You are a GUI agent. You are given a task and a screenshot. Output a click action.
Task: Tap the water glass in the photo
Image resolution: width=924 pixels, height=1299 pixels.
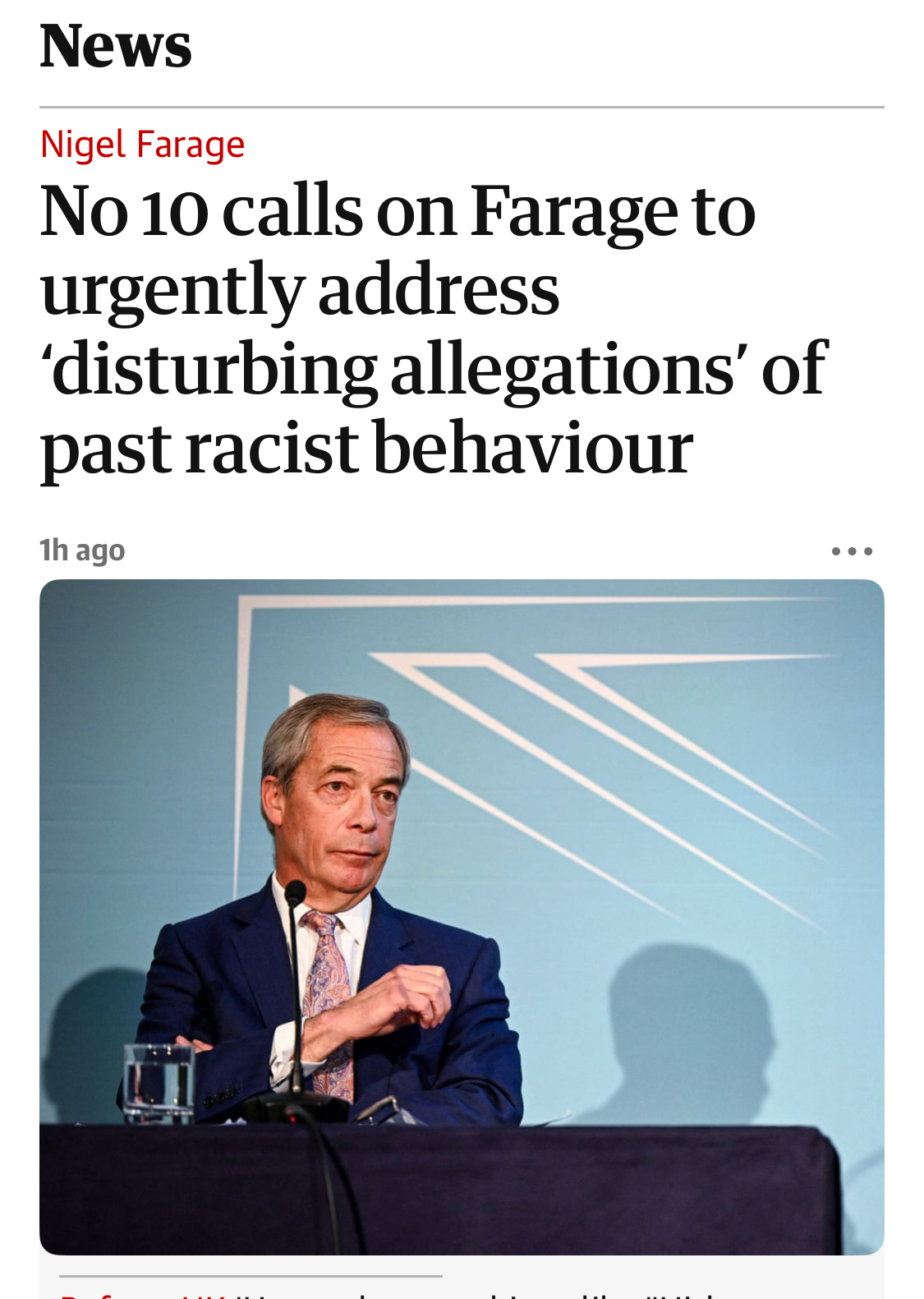pos(159,1082)
